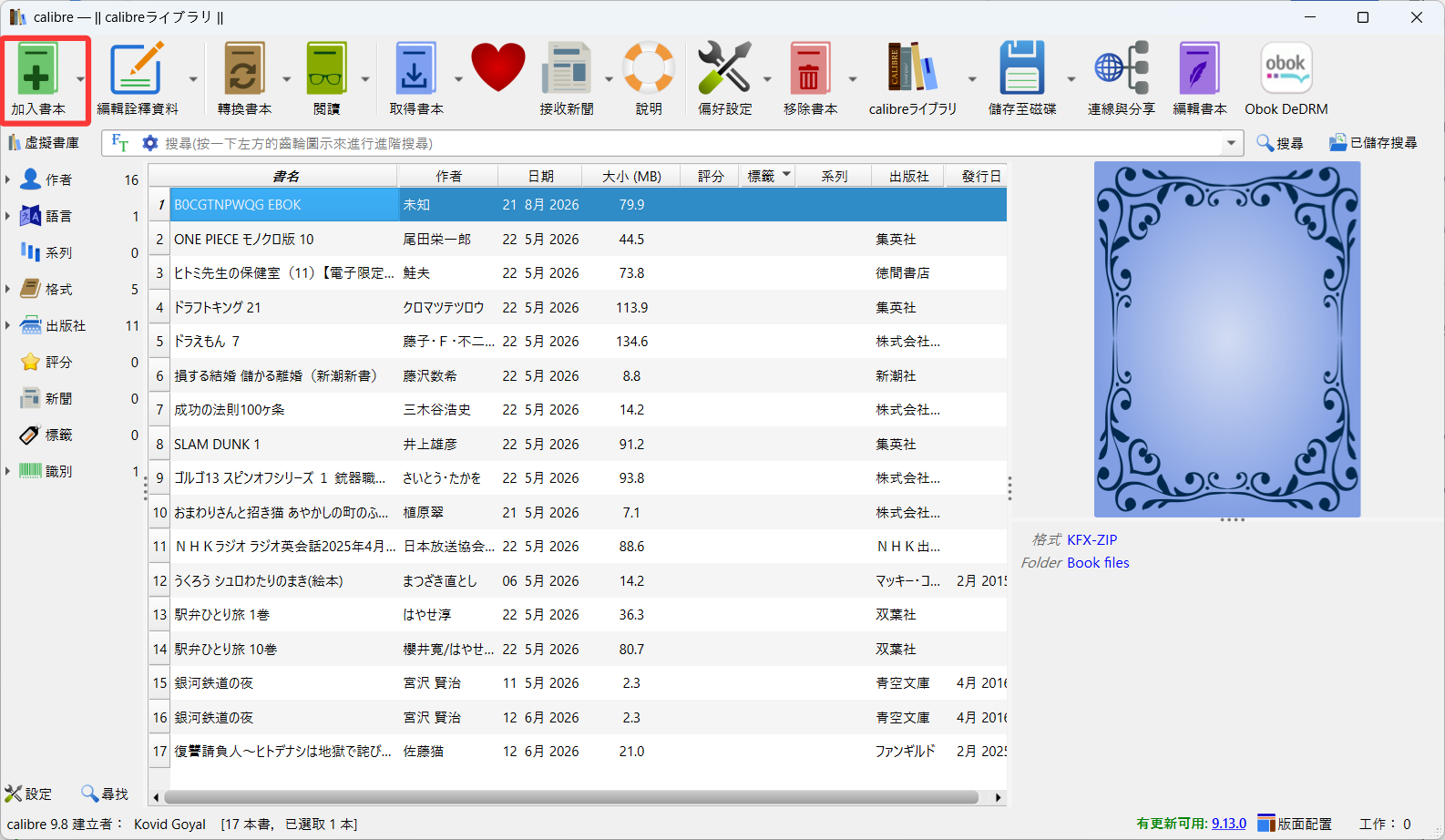Open dropdown arrow beside 儲存至磁碟
Image resolution: width=1445 pixels, height=840 pixels.
[x=1071, y=79]
